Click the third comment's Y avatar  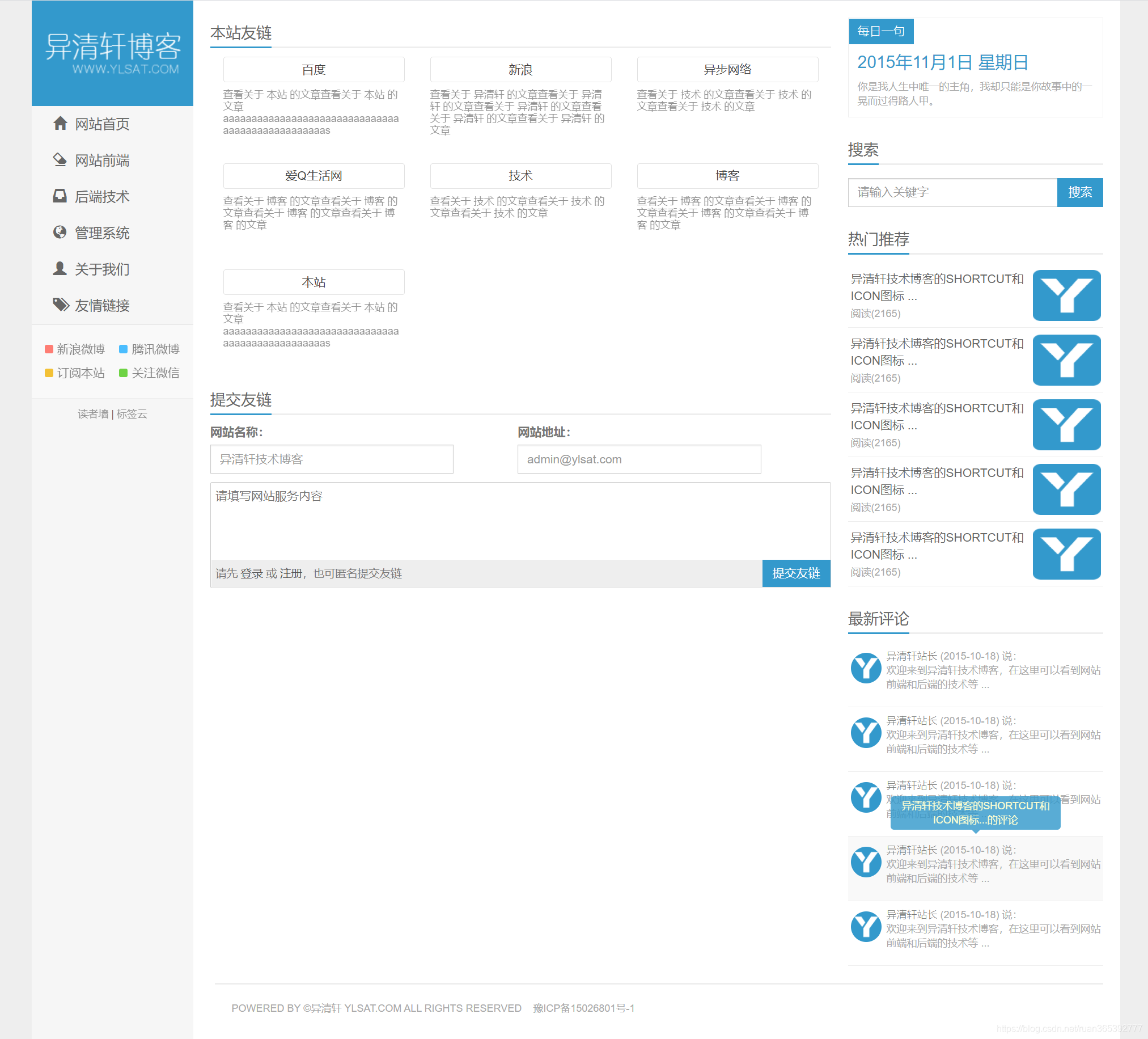click(866, 797)
